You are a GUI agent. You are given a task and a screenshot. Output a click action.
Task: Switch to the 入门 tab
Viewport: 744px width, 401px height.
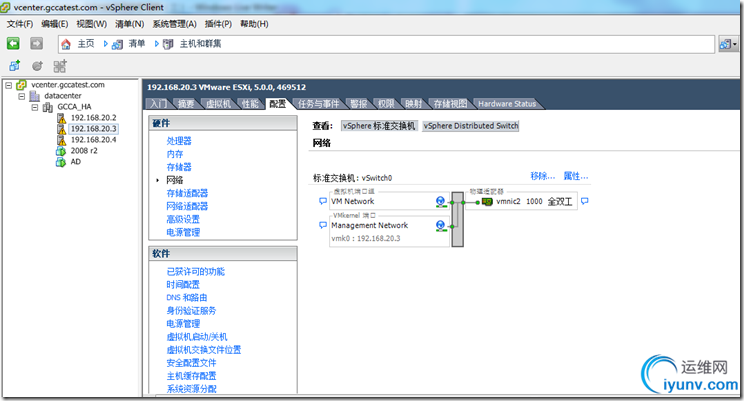[x=158, y=104]
